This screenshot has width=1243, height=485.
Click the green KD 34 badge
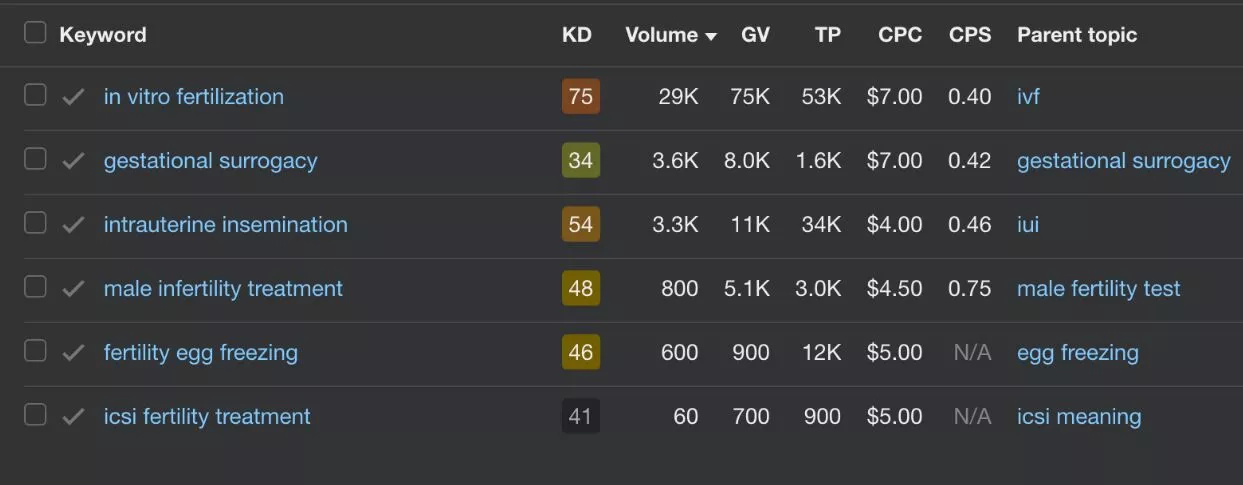[x=580, y=161]
